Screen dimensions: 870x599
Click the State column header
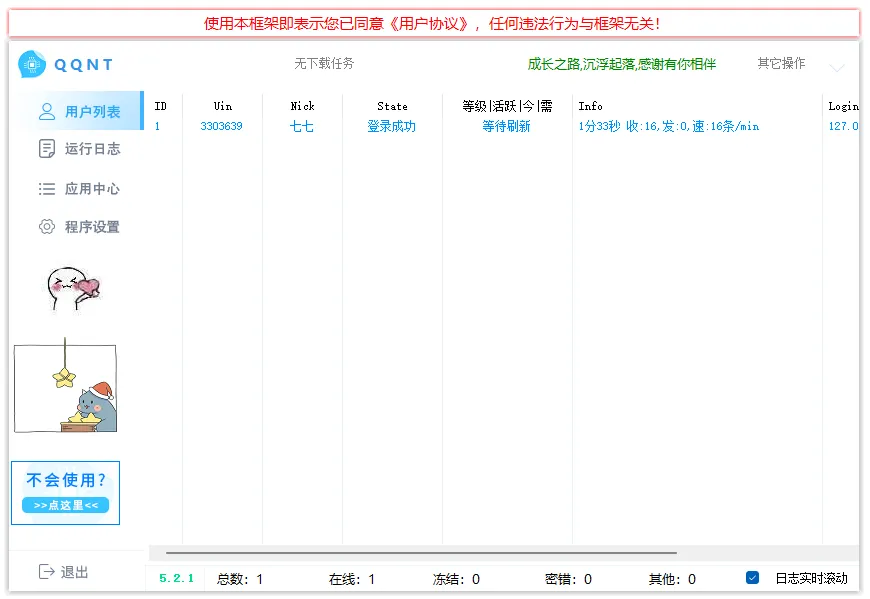tap(392, 106)
